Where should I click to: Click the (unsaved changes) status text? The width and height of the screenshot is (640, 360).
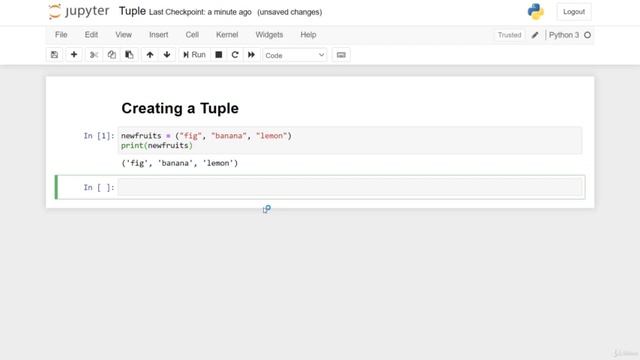(x=289, y=12)
